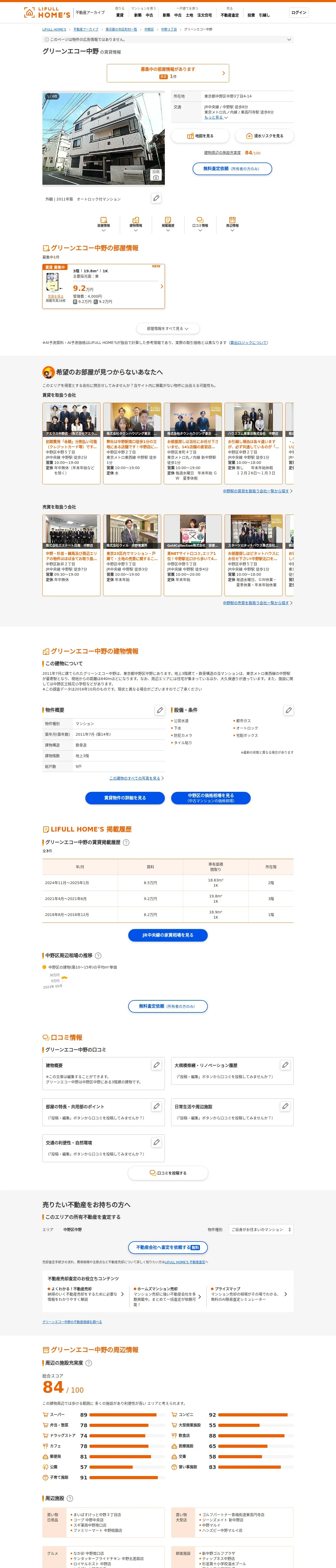Expand 部屋情報をすべて見る
Image resolution: width=336 pixels, height=1568 pixels.
168,329
